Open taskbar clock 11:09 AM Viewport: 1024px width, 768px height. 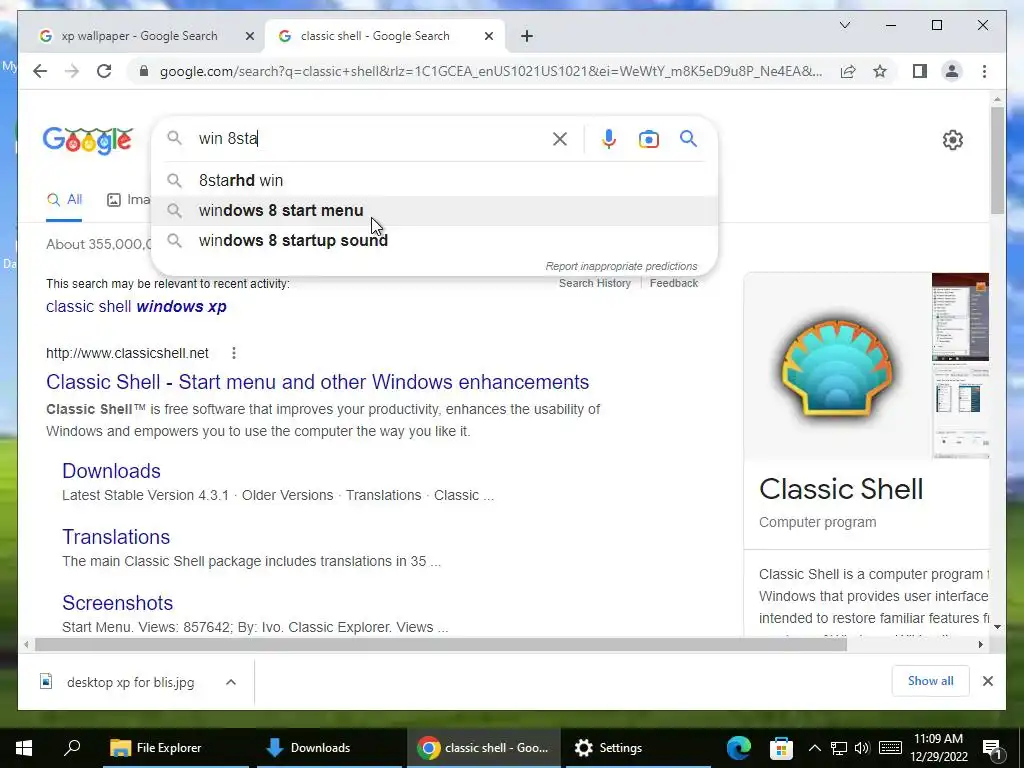click(938, 748)
